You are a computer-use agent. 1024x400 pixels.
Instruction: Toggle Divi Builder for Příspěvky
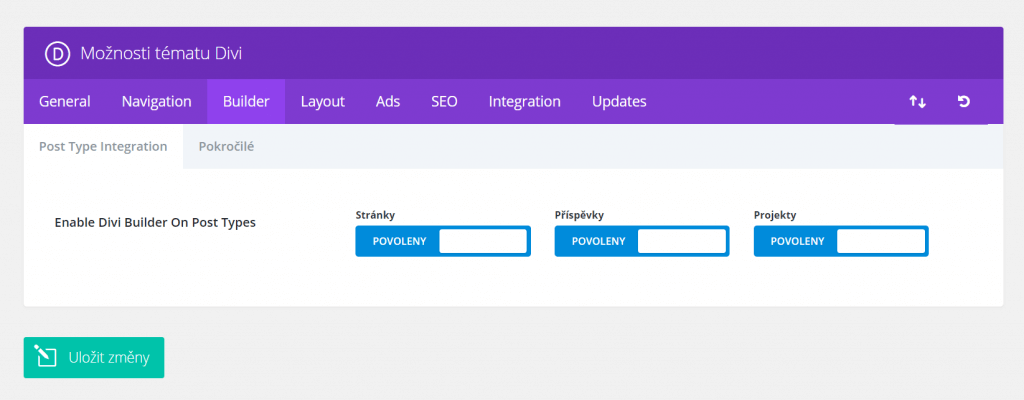[x=642, y=241]
